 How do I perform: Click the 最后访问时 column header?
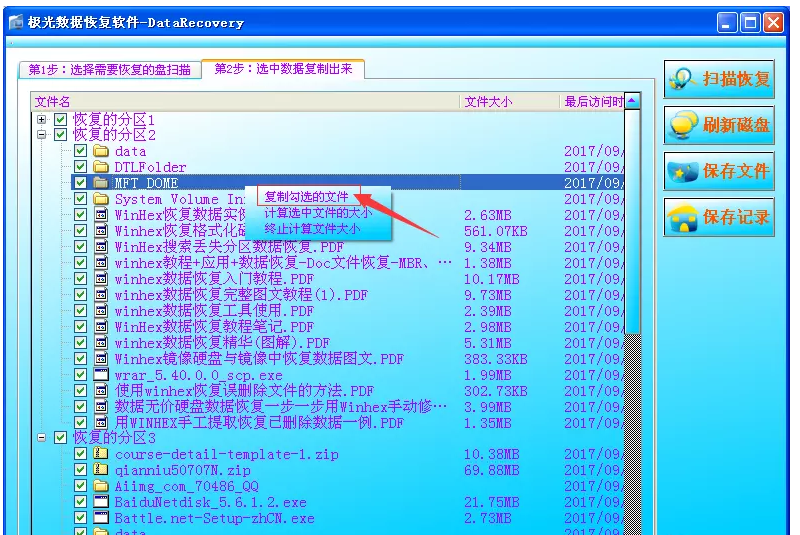(x=592, y=102)
